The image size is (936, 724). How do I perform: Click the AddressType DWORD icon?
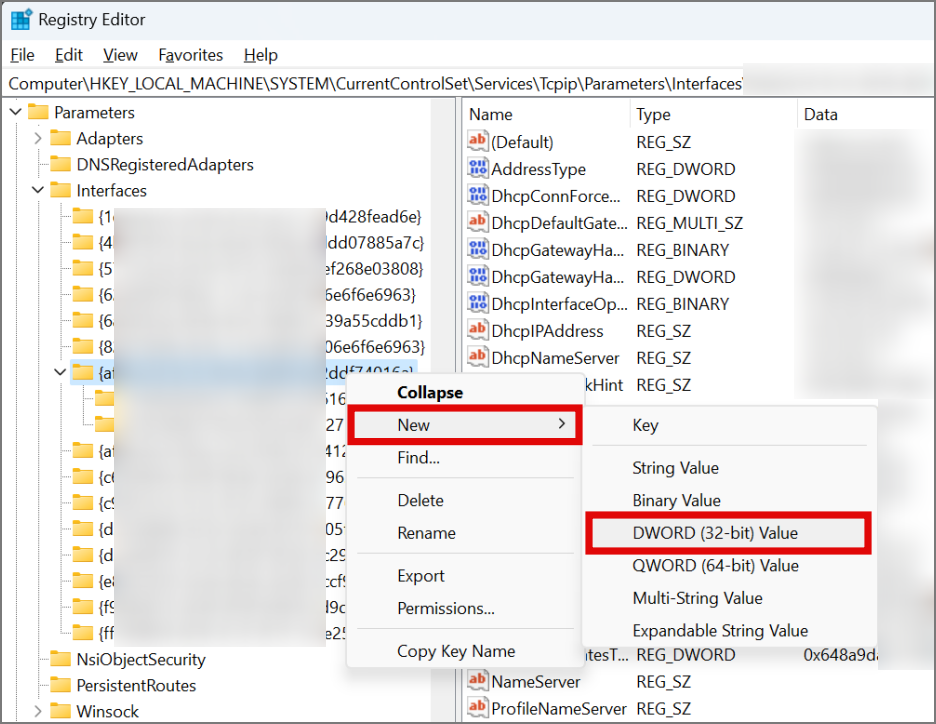click(478, 168)
